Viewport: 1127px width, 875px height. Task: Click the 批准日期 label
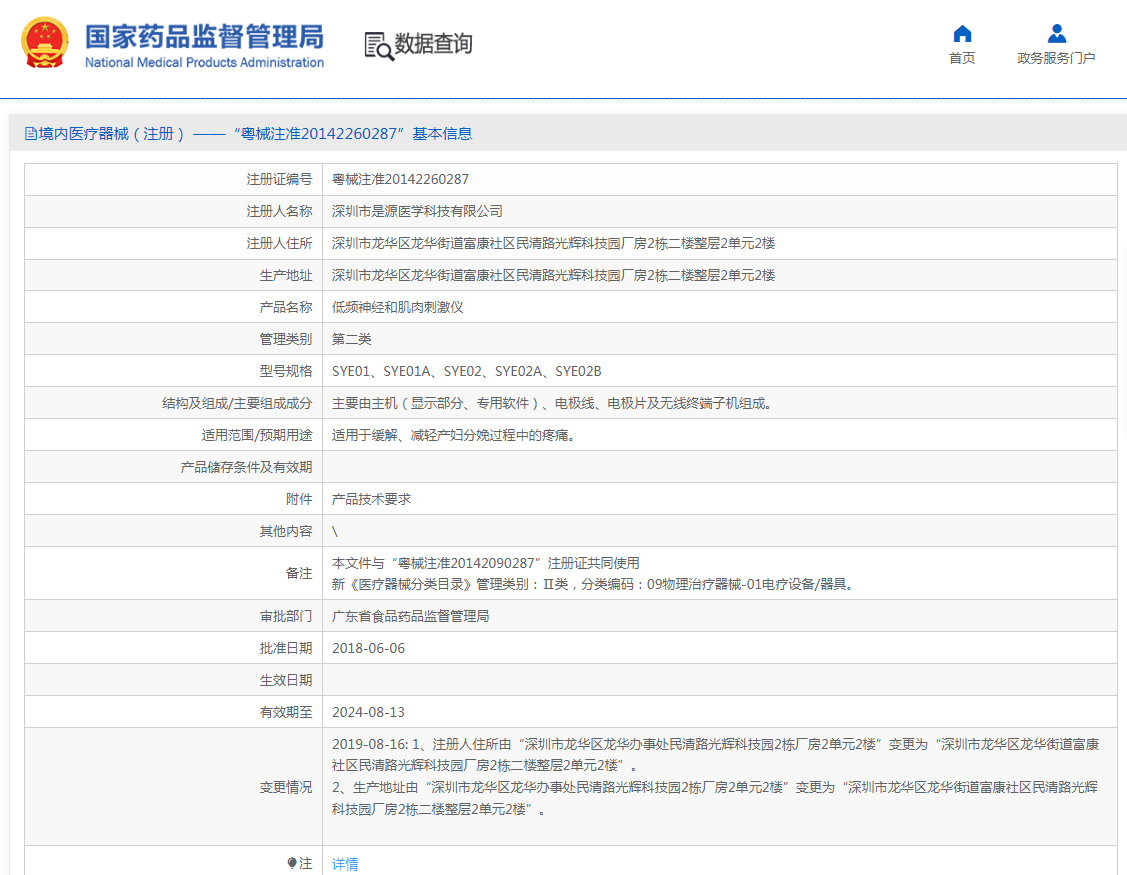(285, 648)
